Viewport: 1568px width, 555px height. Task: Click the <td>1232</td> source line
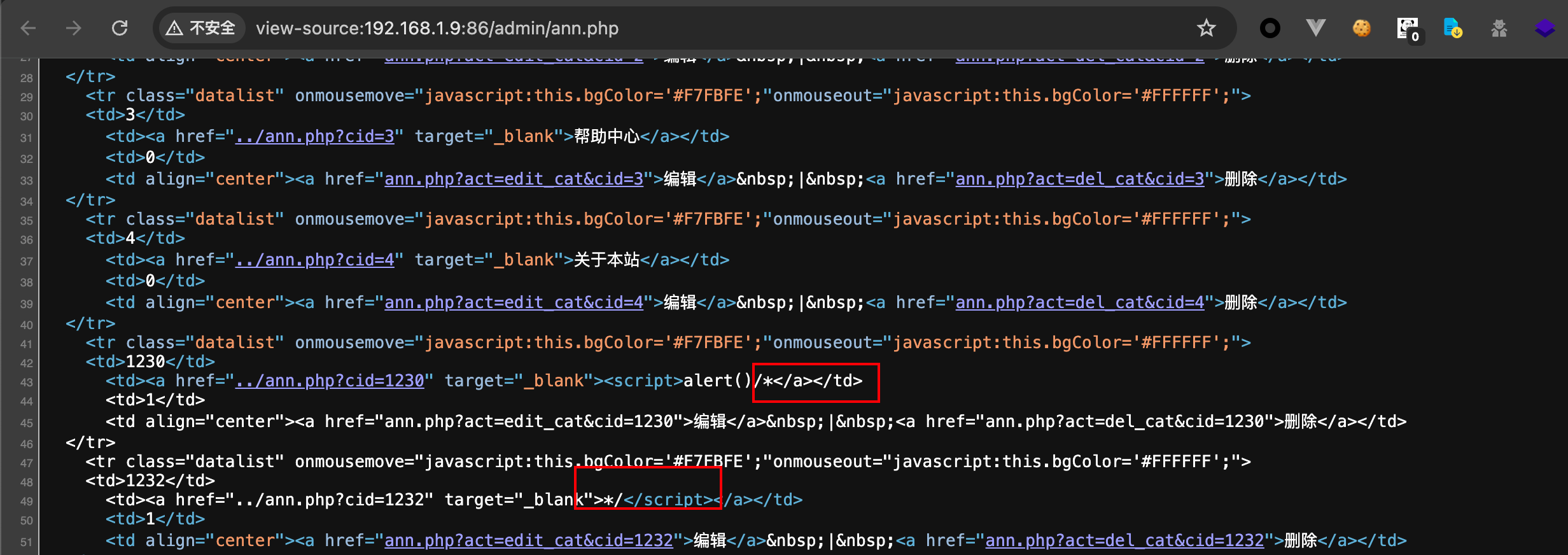150,481
